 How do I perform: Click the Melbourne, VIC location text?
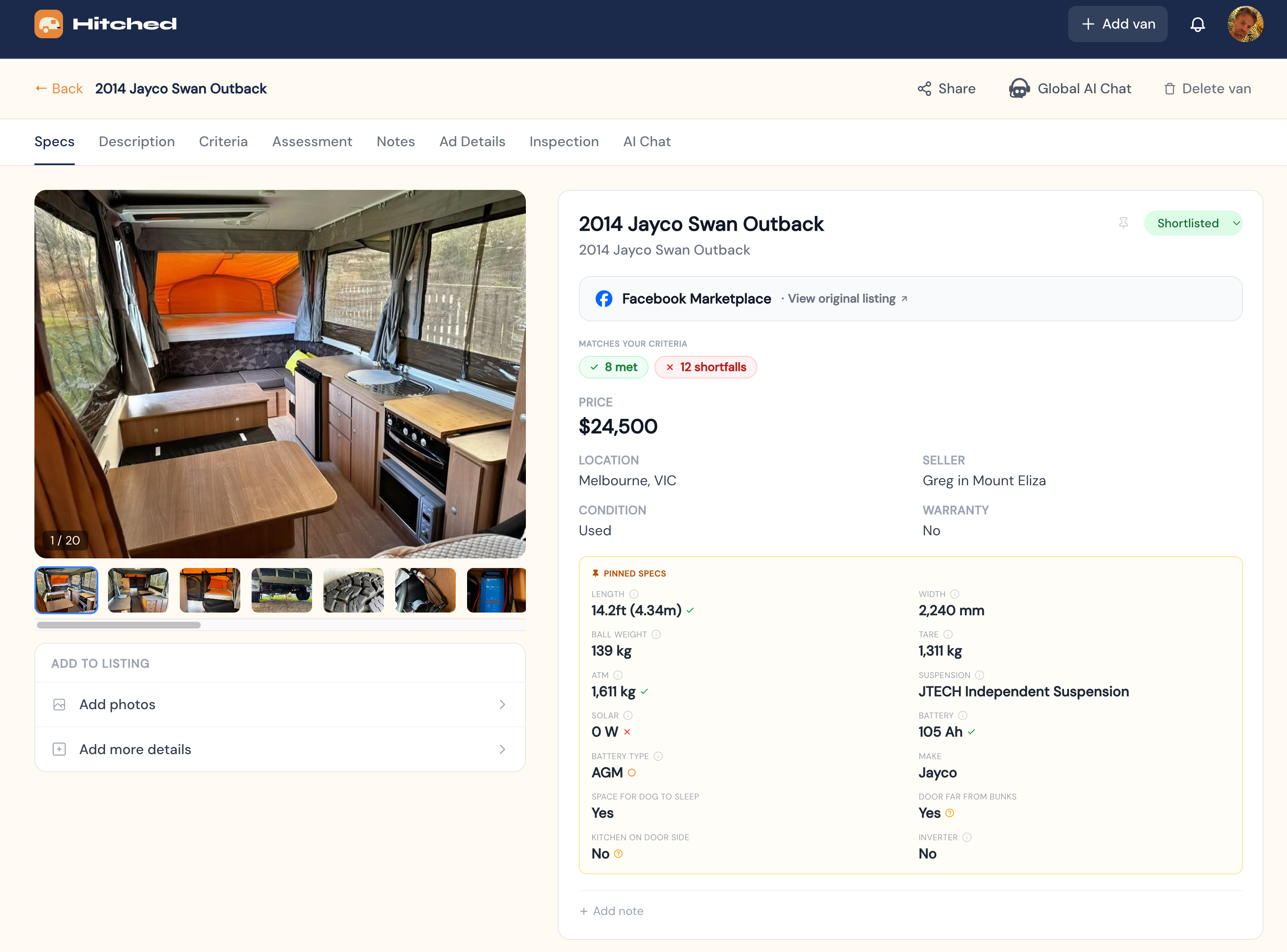click(628, 481)
